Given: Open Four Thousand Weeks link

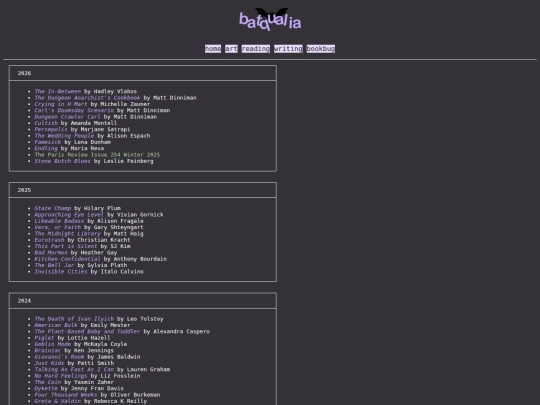Looking at the screenshot, I should 66,395.
